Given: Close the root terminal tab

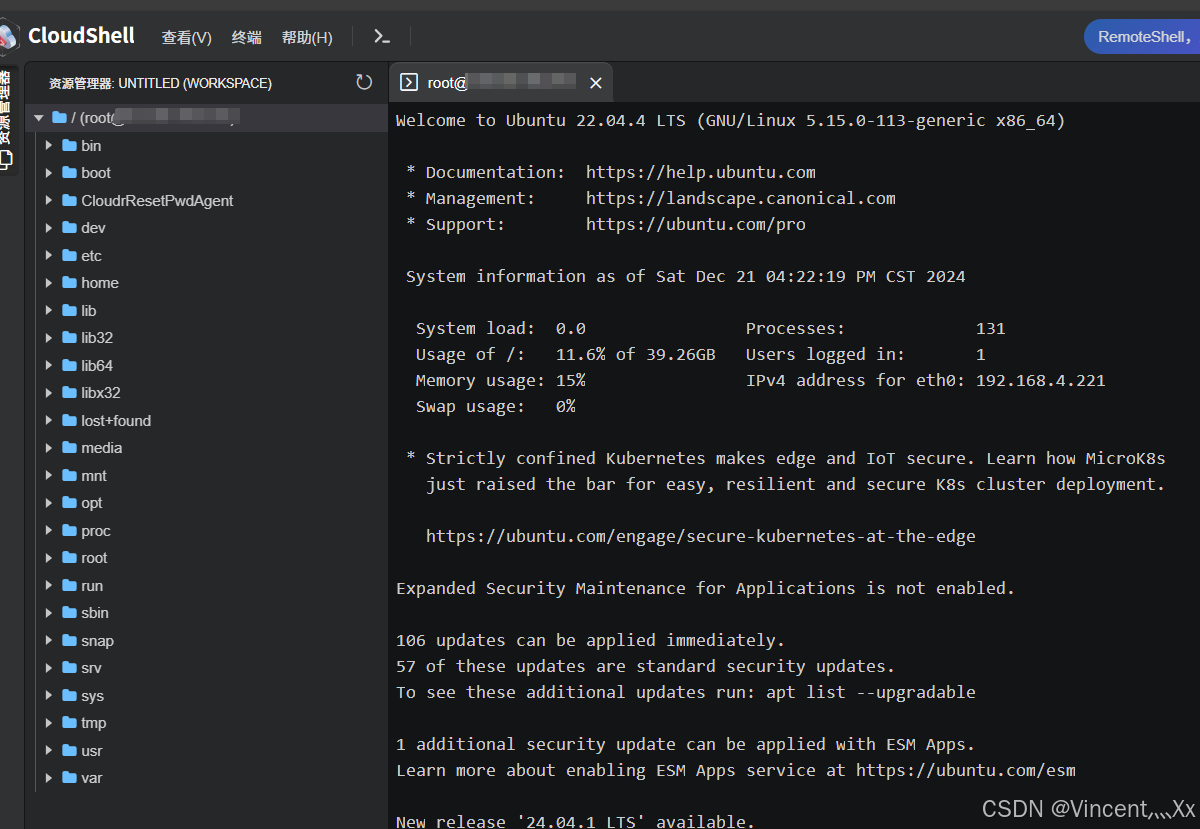Looking at the screenshot, I should (x=596, y=83).
